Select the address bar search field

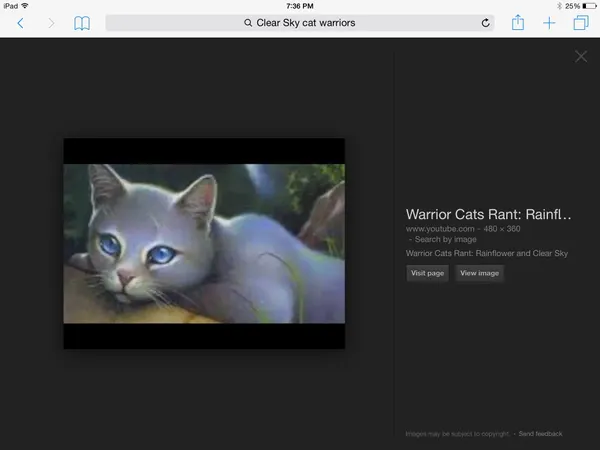tap(300, 23)
